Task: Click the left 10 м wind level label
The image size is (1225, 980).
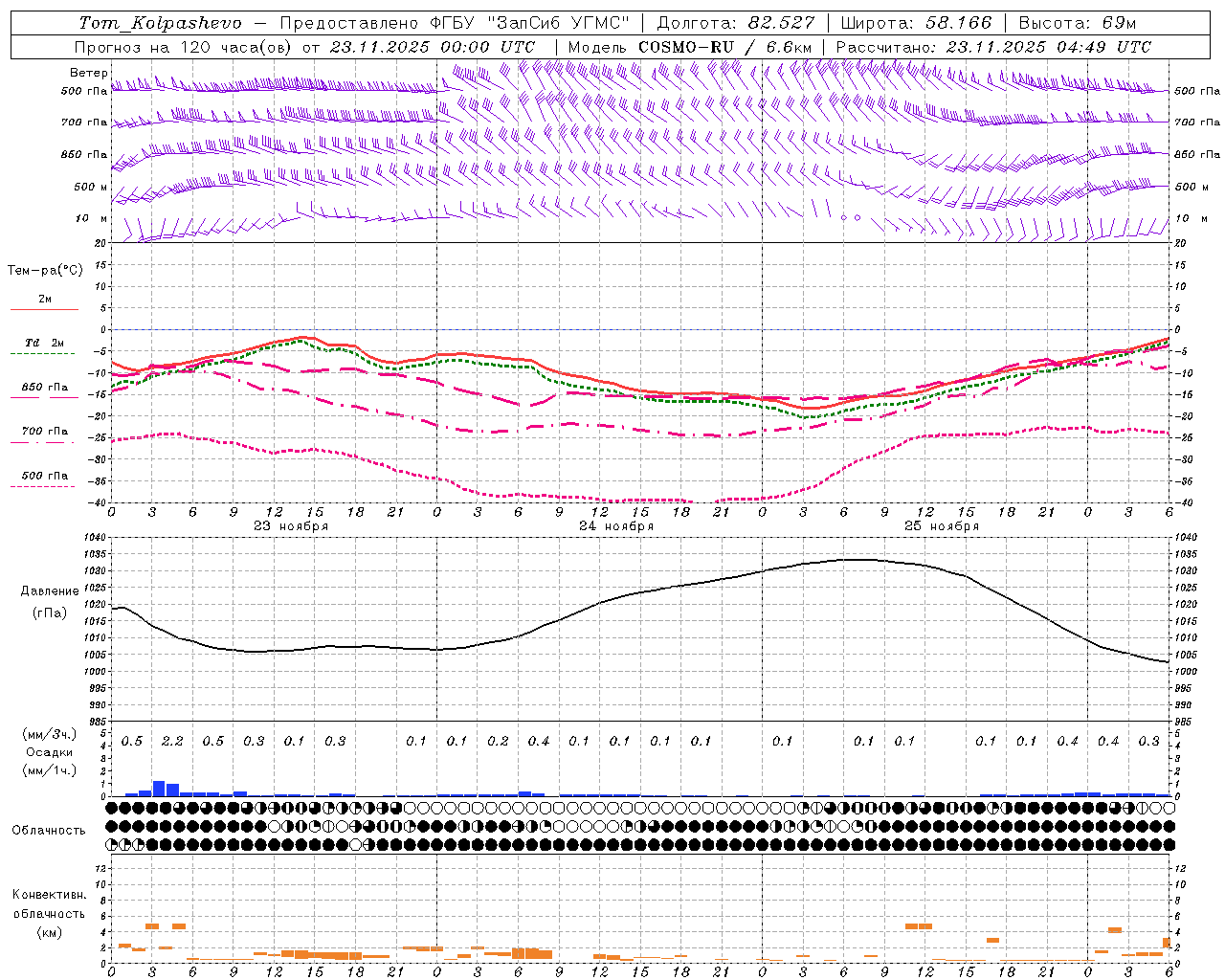Action: (90, 218)
